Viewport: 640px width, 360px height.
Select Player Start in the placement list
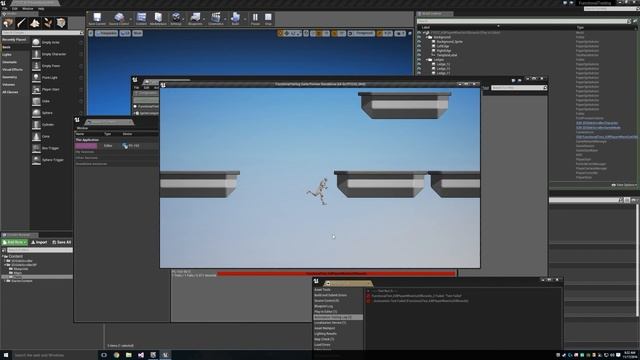pyautogui.click(x=58, y=89)
